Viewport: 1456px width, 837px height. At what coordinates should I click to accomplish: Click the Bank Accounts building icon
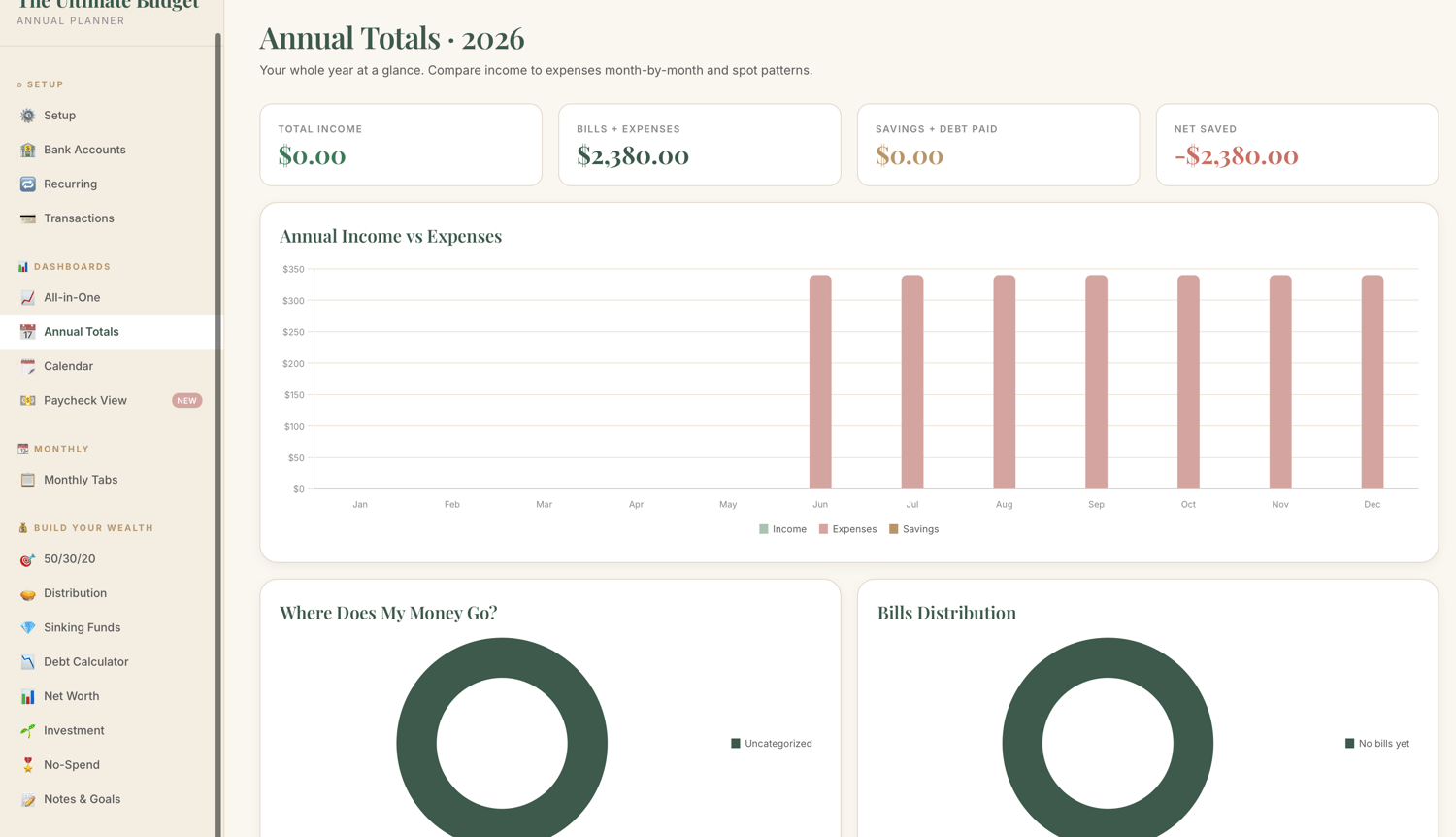27,150
